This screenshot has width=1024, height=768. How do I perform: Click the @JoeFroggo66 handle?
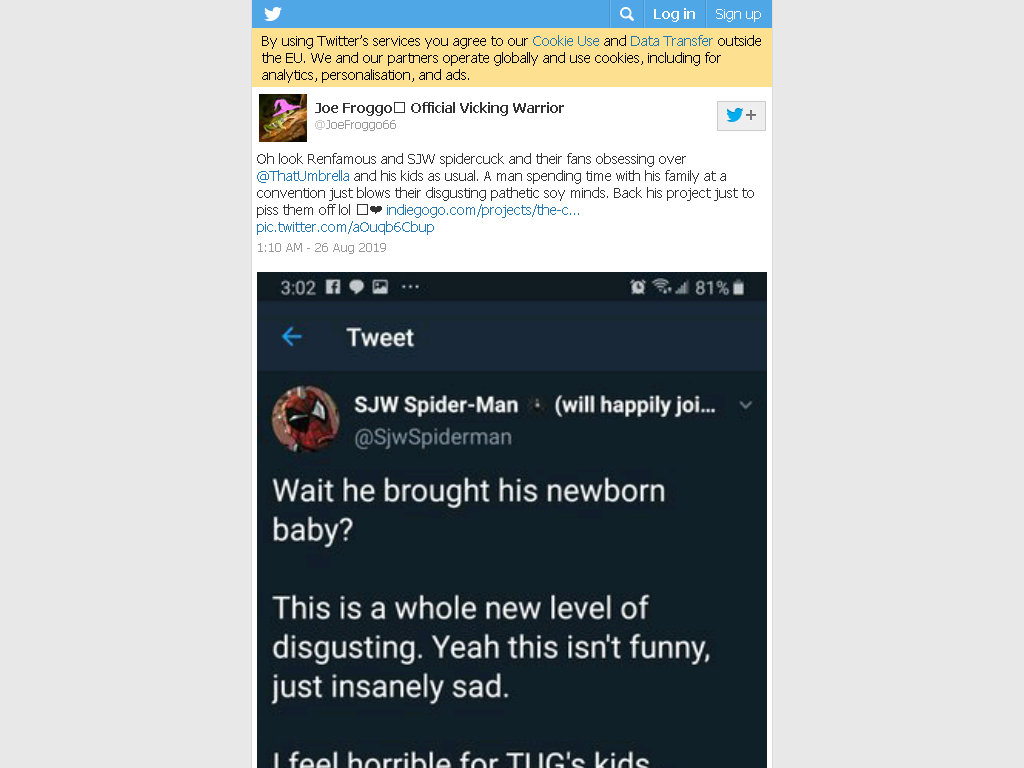coord(355,125)
